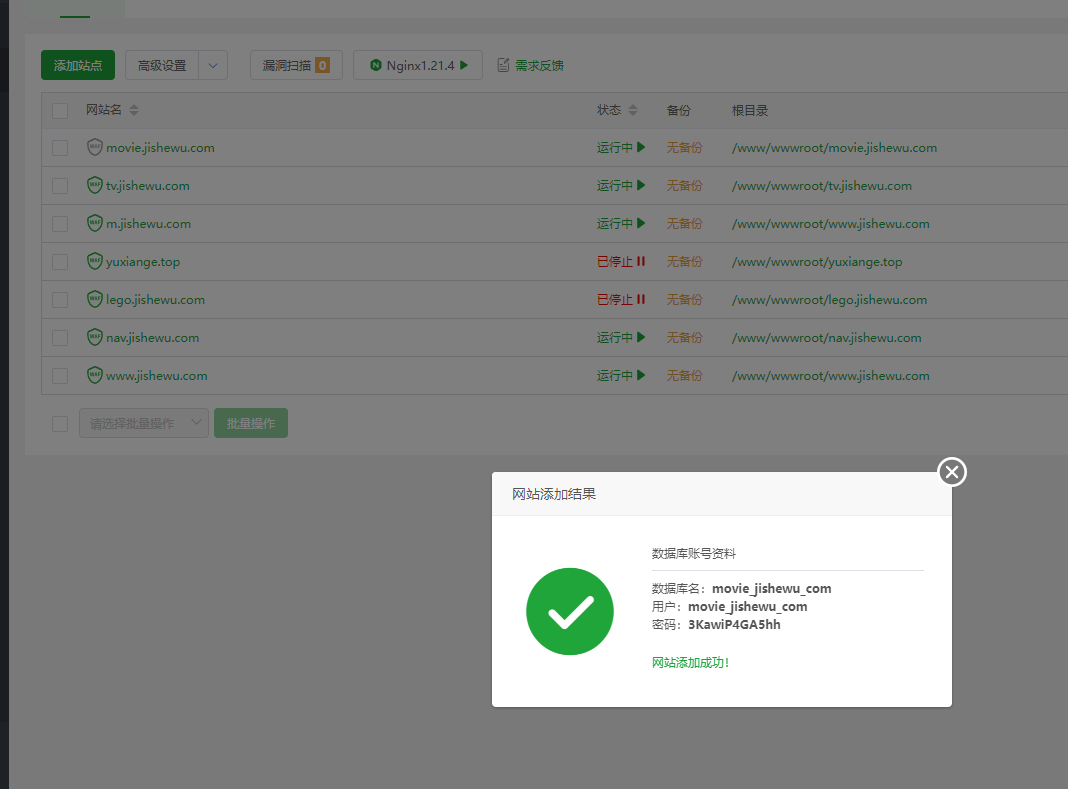Close the website add result dialog

(952, 471)
